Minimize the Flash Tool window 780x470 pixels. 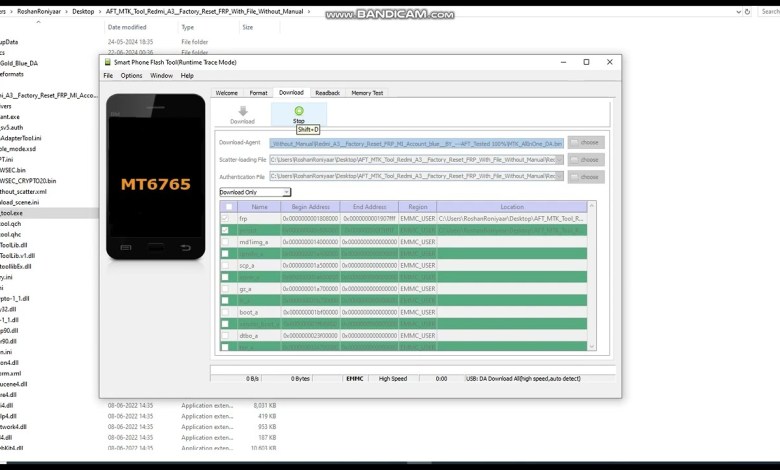pyautogui.click(x=564, y=62)
